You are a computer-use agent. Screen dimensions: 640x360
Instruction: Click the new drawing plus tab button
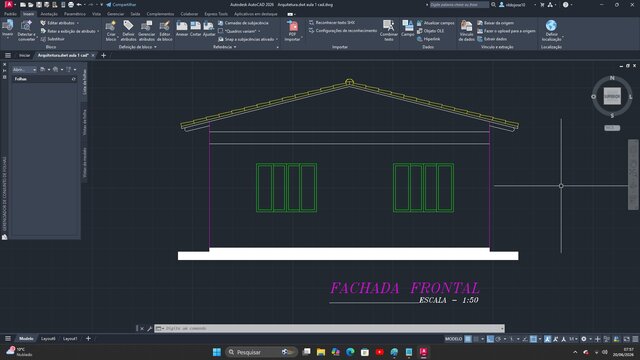click(x=103, y=55)
